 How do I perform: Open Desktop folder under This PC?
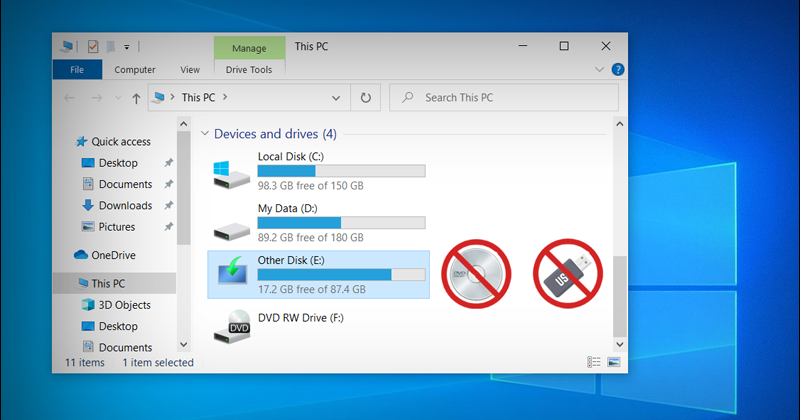[118, 326]
